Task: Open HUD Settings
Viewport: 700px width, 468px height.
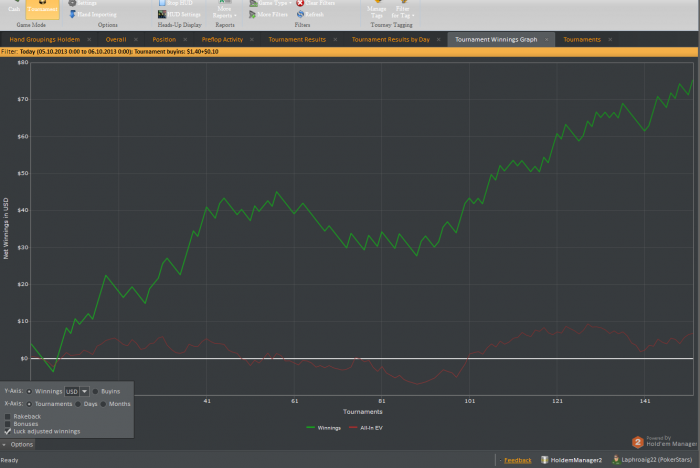Action: 179,14
